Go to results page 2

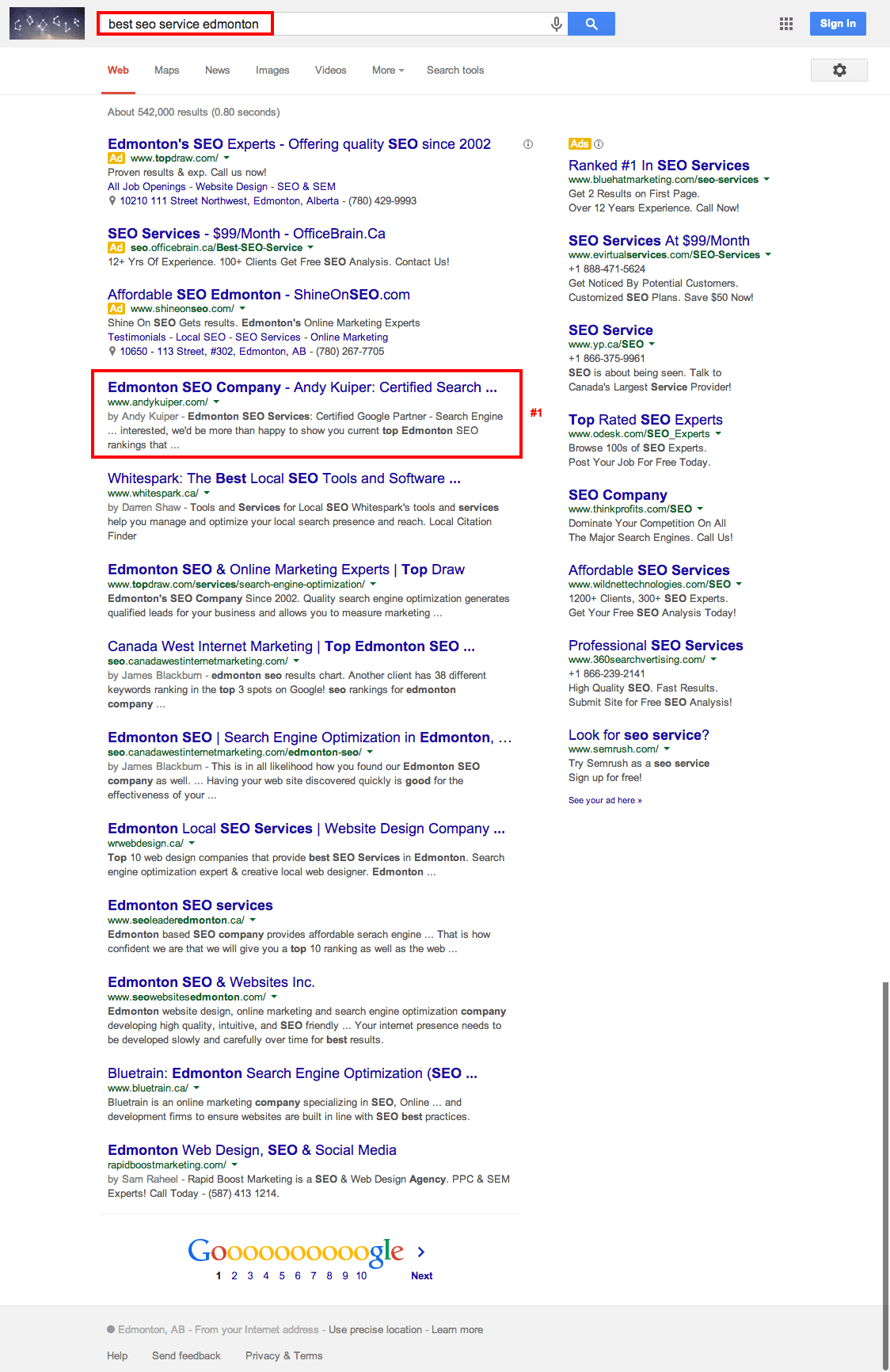pos(234,1275)
